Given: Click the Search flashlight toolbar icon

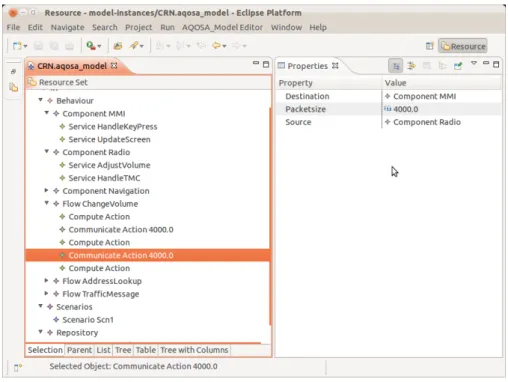Looking at the screenshot, I should point(134,45).
